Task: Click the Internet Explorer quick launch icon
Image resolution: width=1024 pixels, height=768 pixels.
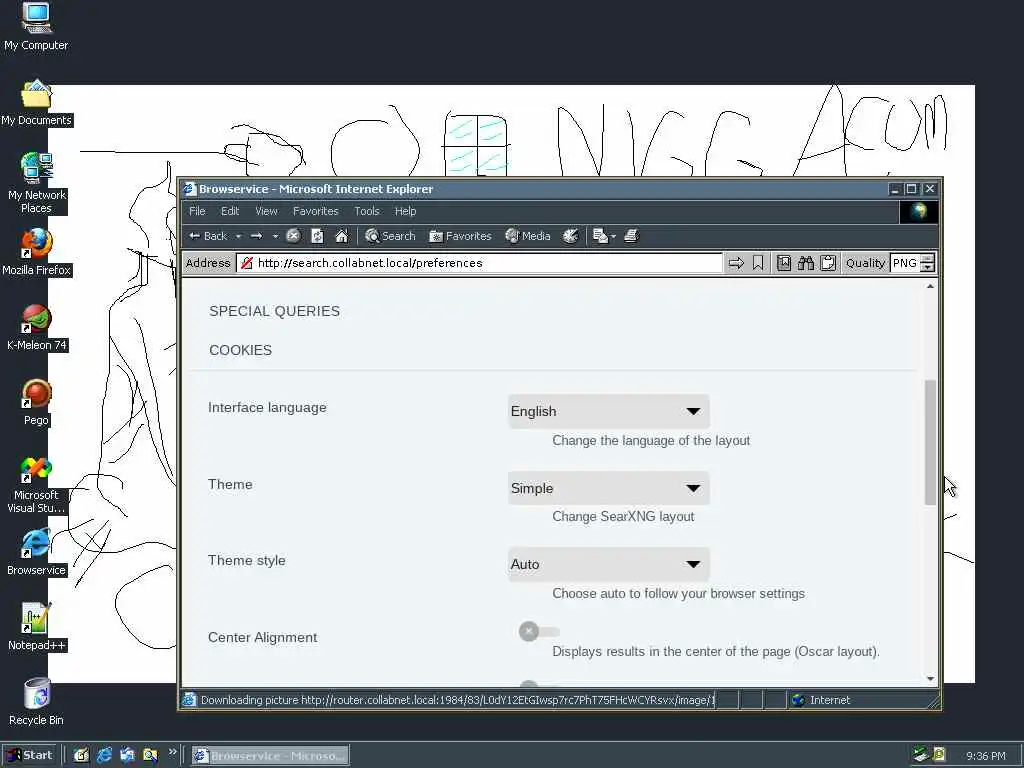Action: coord(104,756)
